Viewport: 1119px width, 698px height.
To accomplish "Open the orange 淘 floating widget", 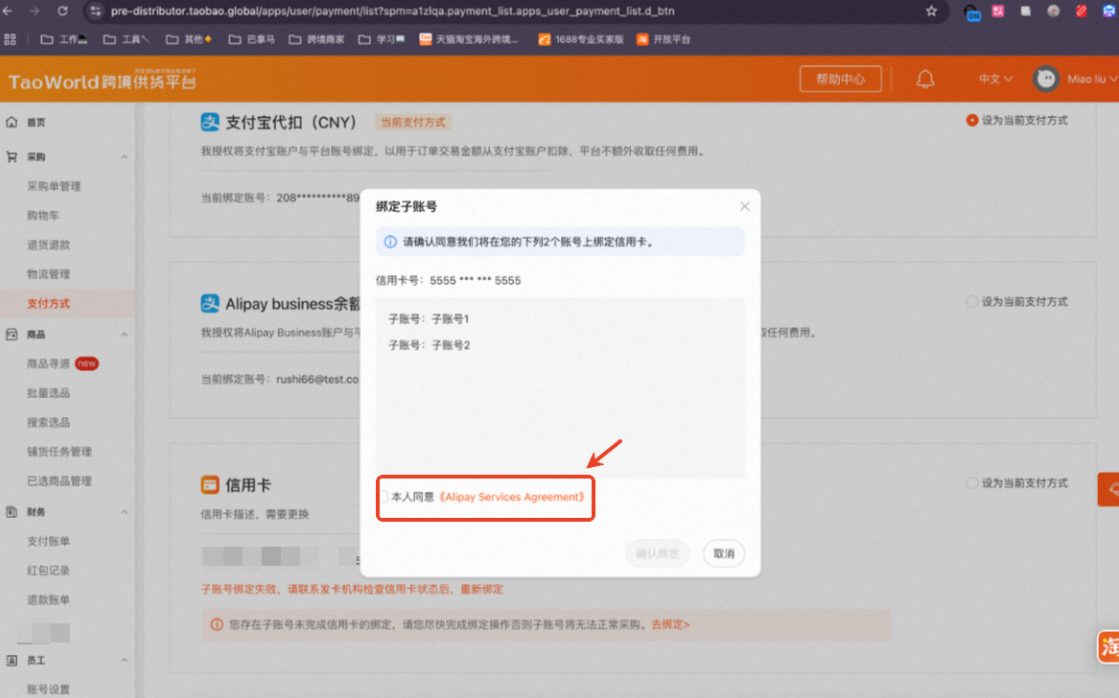I will pos(1108,647).
